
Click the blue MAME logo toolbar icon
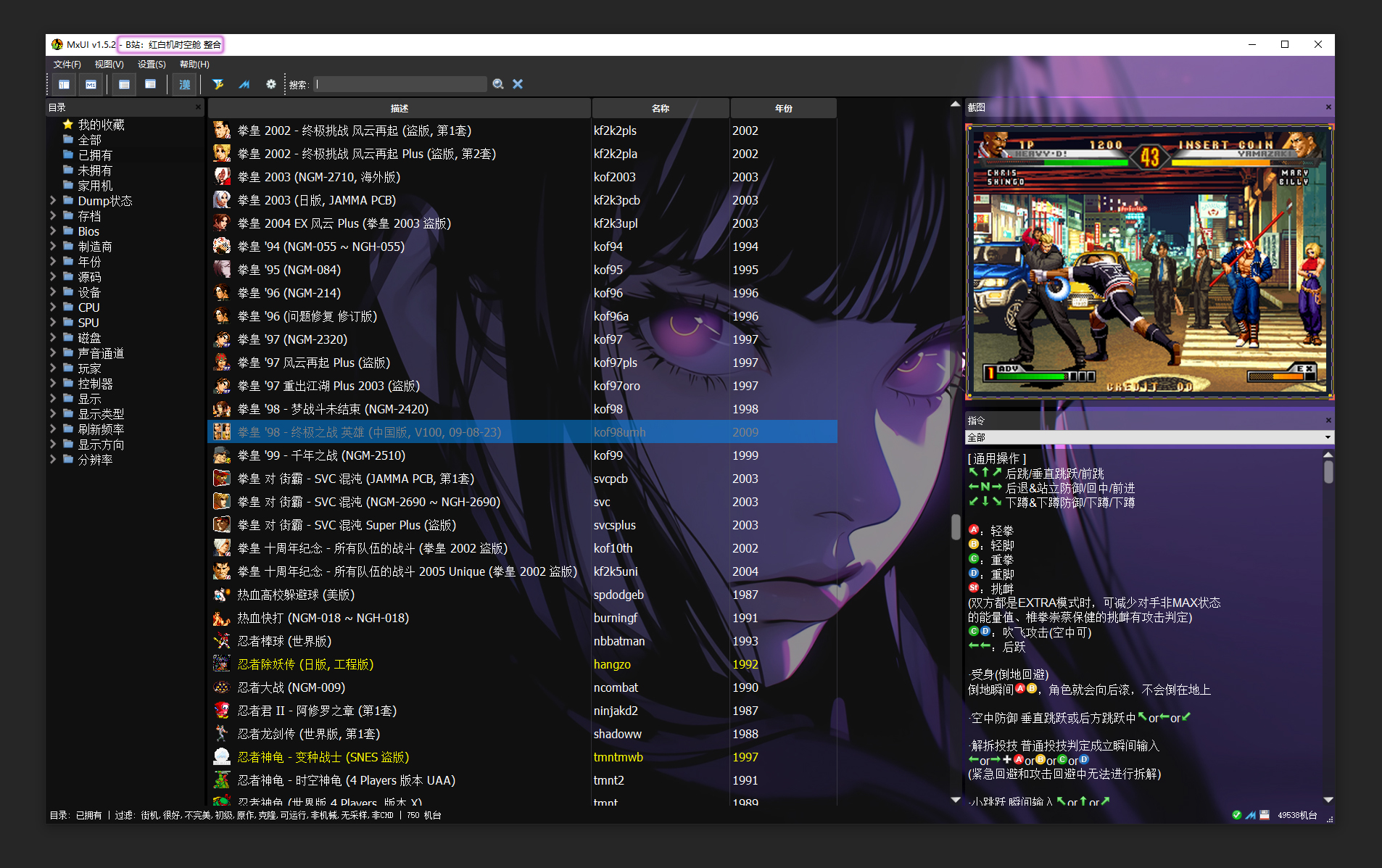click(244, 84)
